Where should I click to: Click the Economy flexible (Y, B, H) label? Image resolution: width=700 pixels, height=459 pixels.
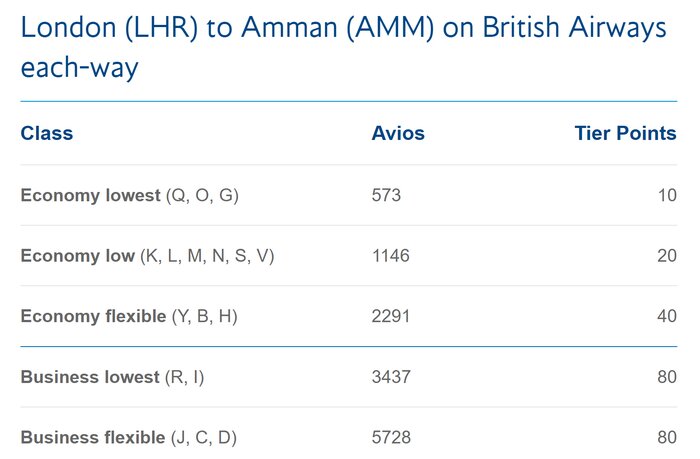point(129,316)
